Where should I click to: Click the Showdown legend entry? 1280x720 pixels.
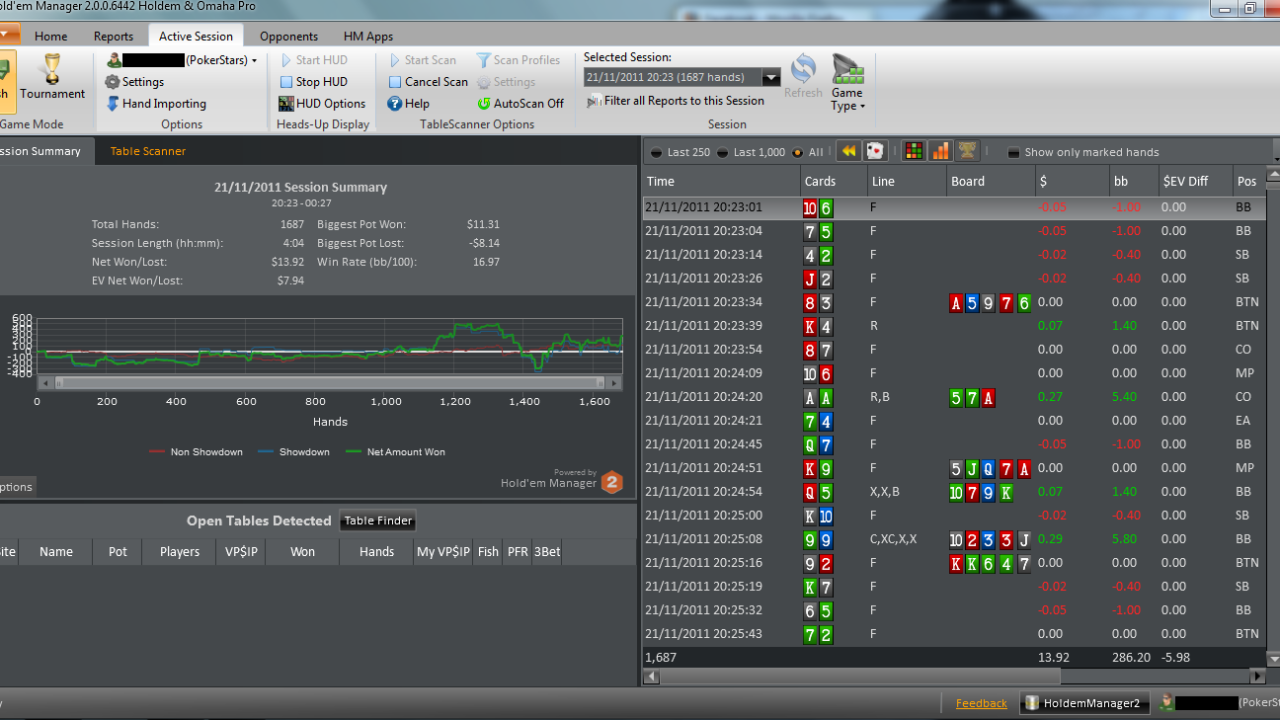pyautogui.click(x=294, y=452)
